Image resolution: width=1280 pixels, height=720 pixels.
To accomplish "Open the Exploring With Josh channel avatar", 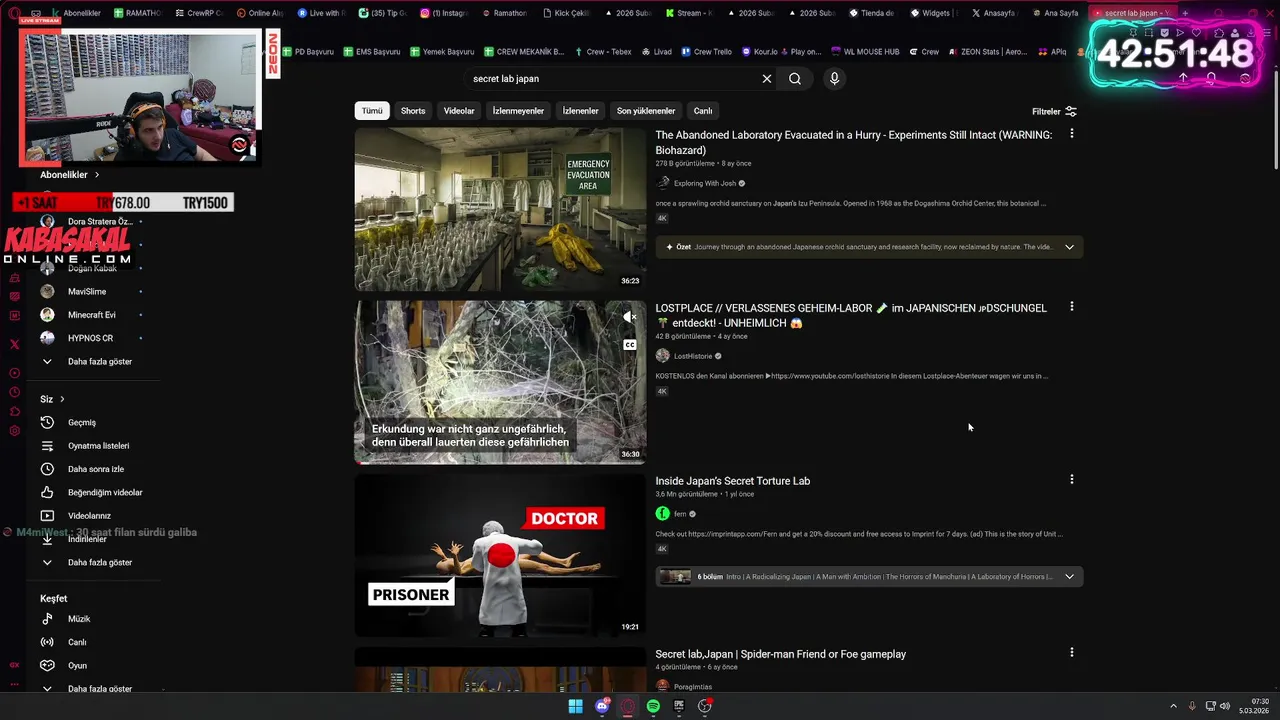I will pos(662,183).
